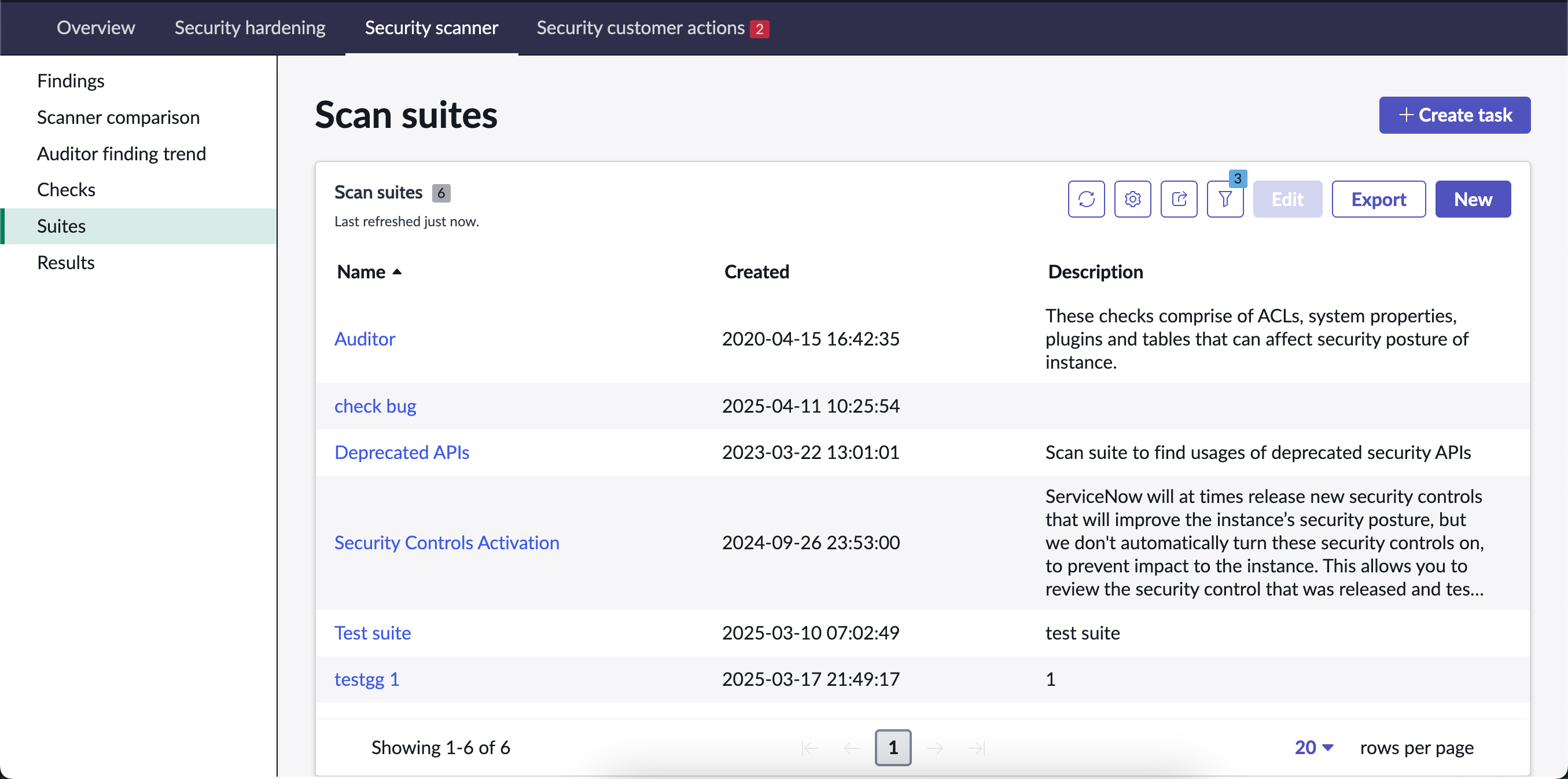The width and height of the screenshot is (1568, 779).
Task: Open Scanner comparison in the sidebar
Action: (118, 117)
